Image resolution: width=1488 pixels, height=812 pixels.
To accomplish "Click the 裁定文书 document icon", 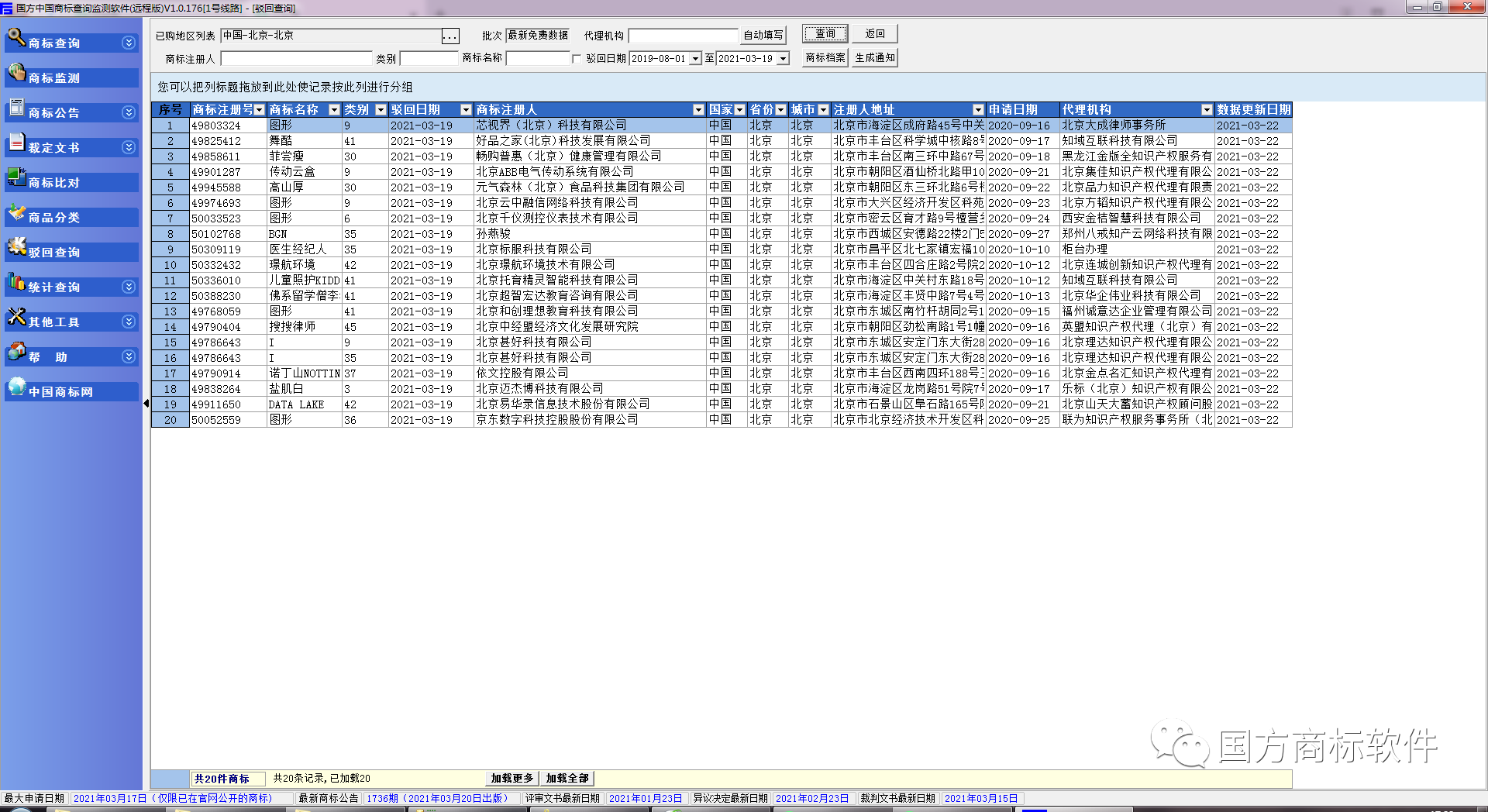I will click(x=16, y=143).
